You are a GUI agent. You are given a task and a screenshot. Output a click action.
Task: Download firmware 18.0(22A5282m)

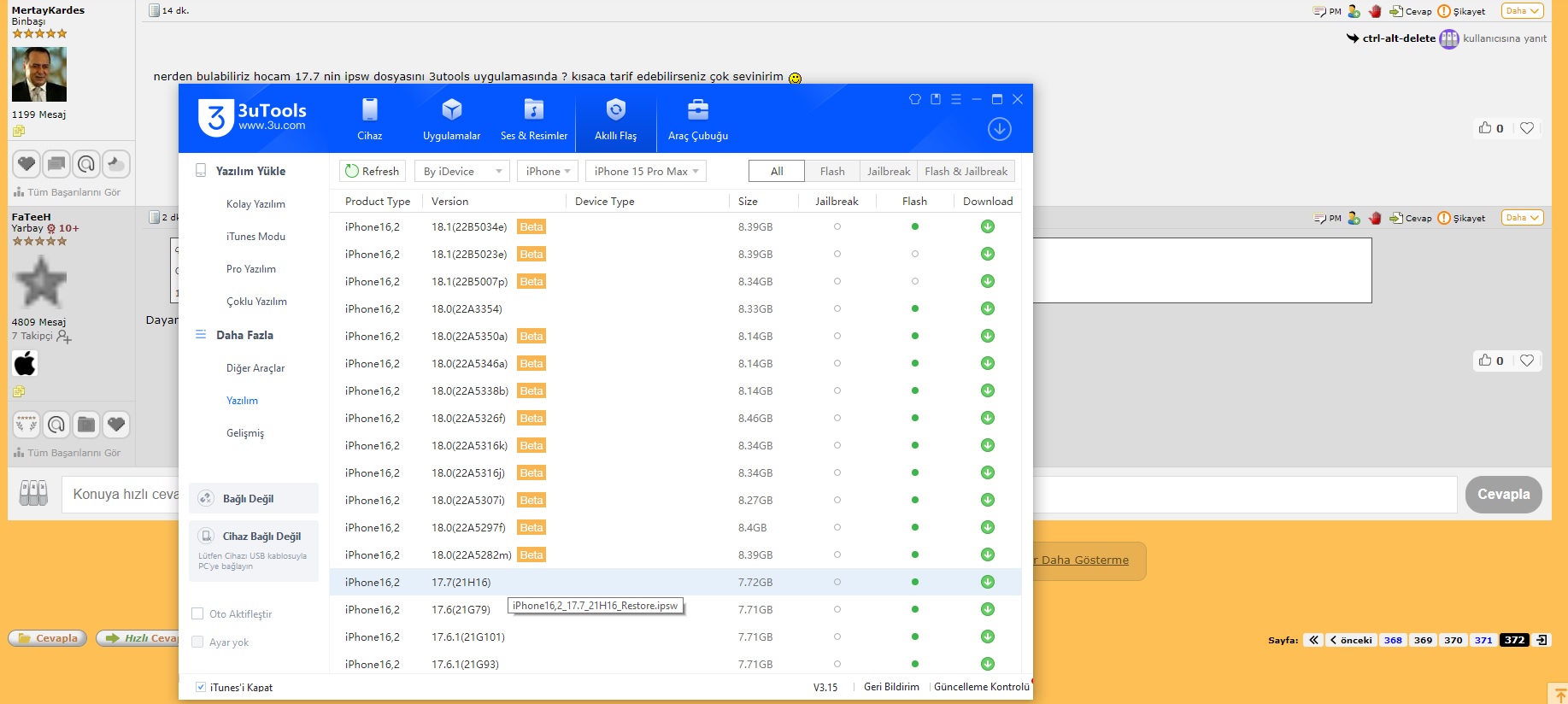(988, 554)
